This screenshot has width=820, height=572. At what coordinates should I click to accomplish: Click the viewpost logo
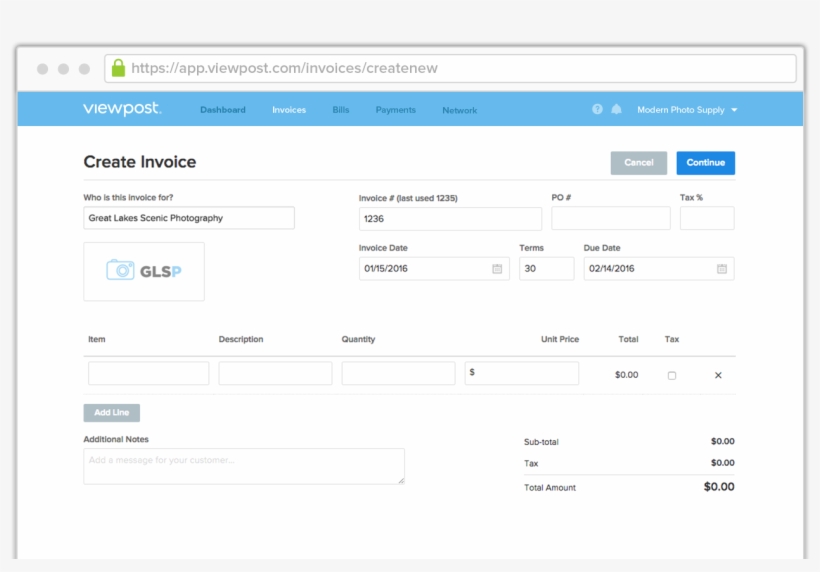pos(122,109)
